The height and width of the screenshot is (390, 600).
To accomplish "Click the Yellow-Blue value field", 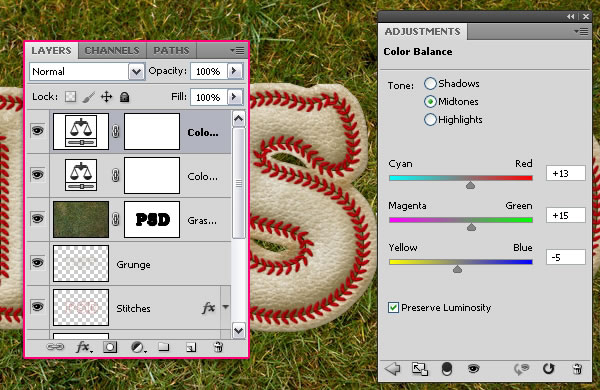I will coord(566,257).
